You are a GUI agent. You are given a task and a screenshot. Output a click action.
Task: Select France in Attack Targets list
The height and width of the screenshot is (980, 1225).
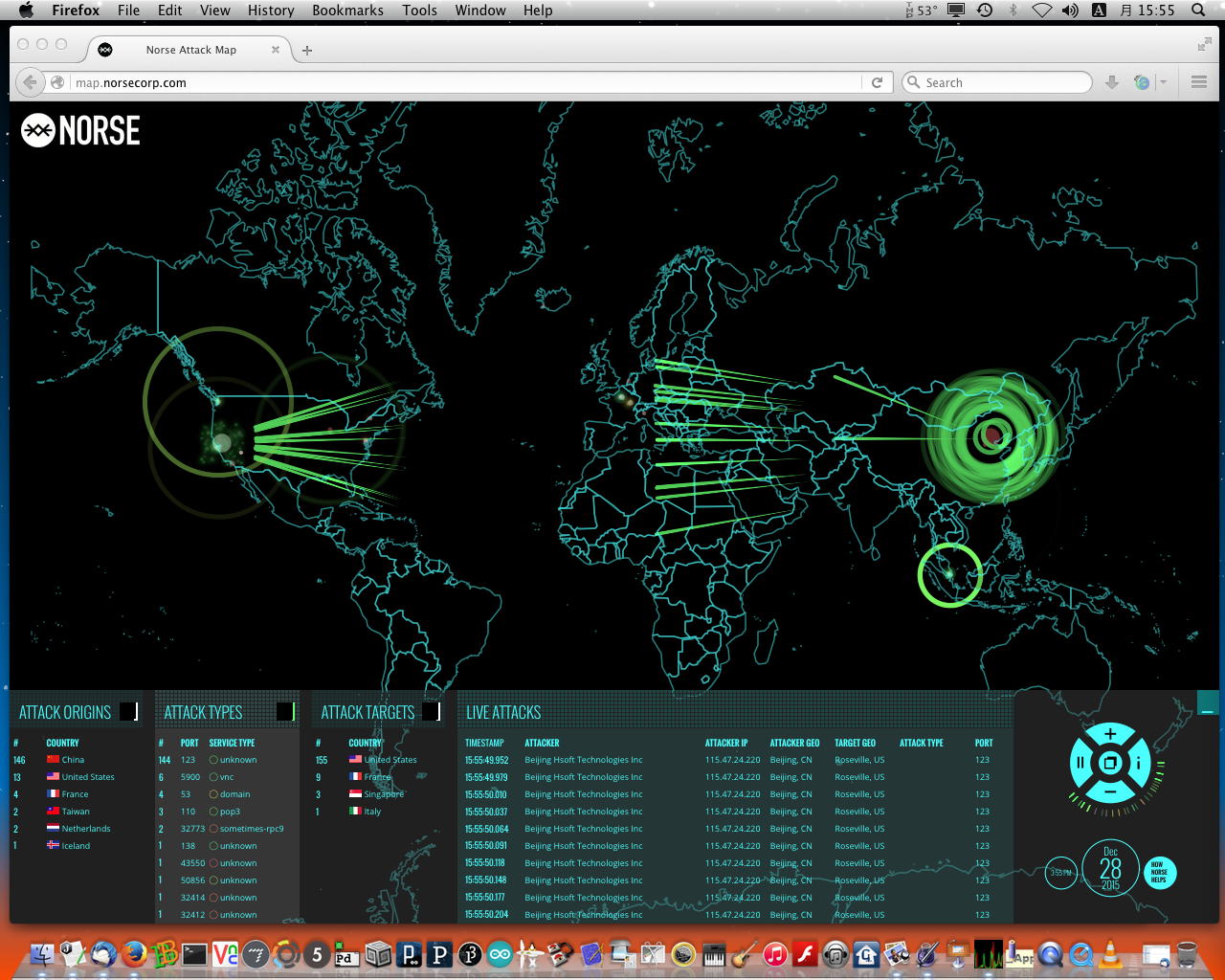coord(377,777)
